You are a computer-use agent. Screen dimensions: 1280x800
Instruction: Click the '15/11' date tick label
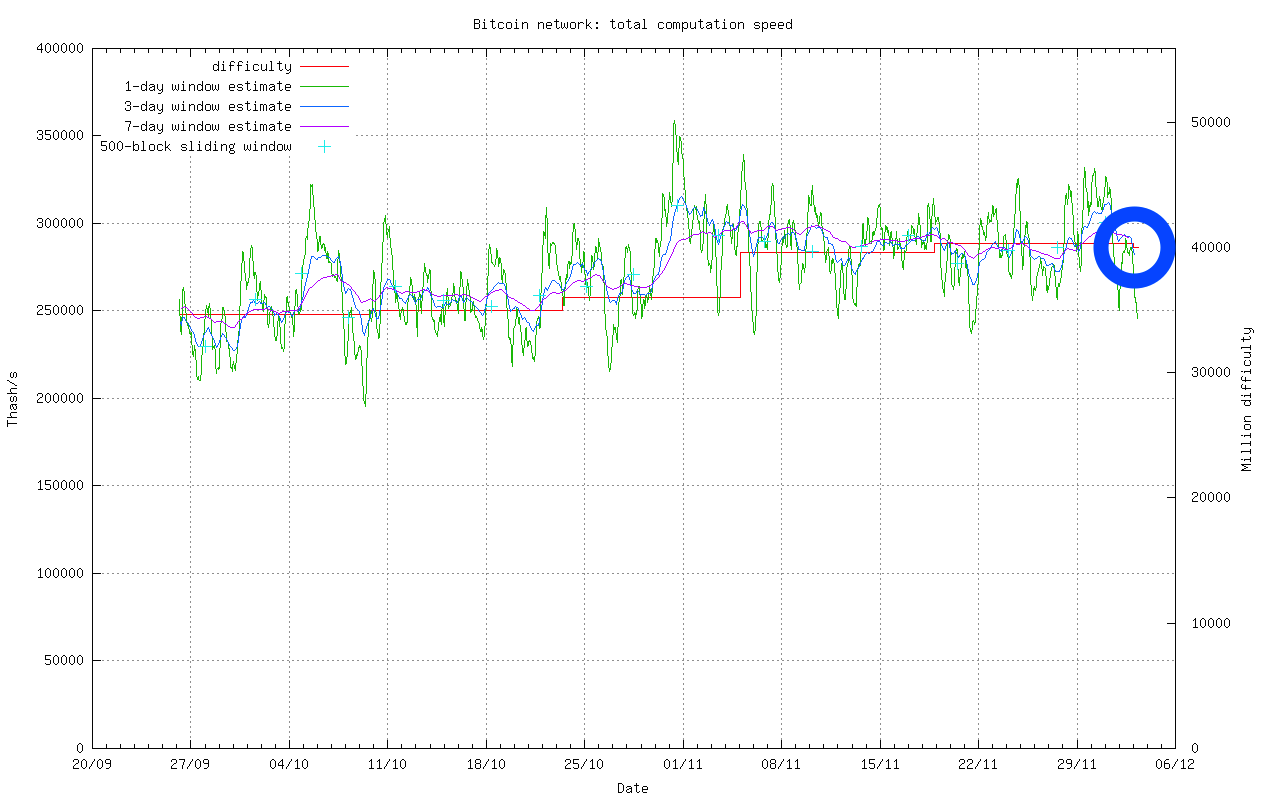point(879,766)
